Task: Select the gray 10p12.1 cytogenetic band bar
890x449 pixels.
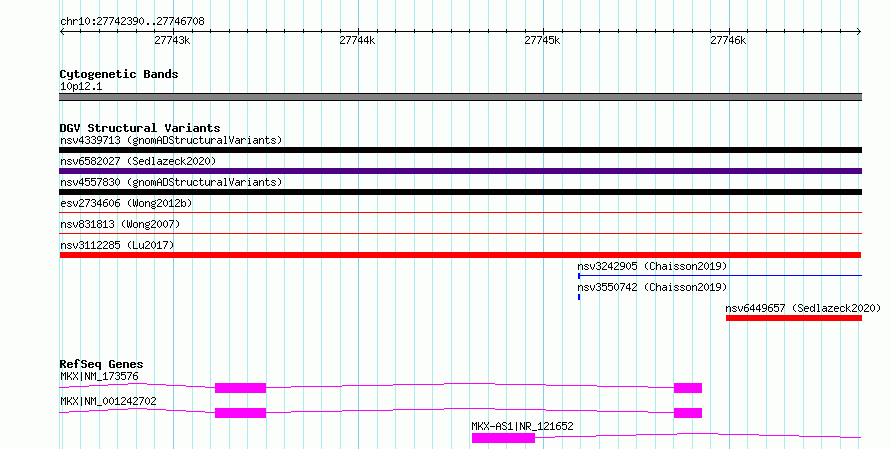Action: (460, 97)
